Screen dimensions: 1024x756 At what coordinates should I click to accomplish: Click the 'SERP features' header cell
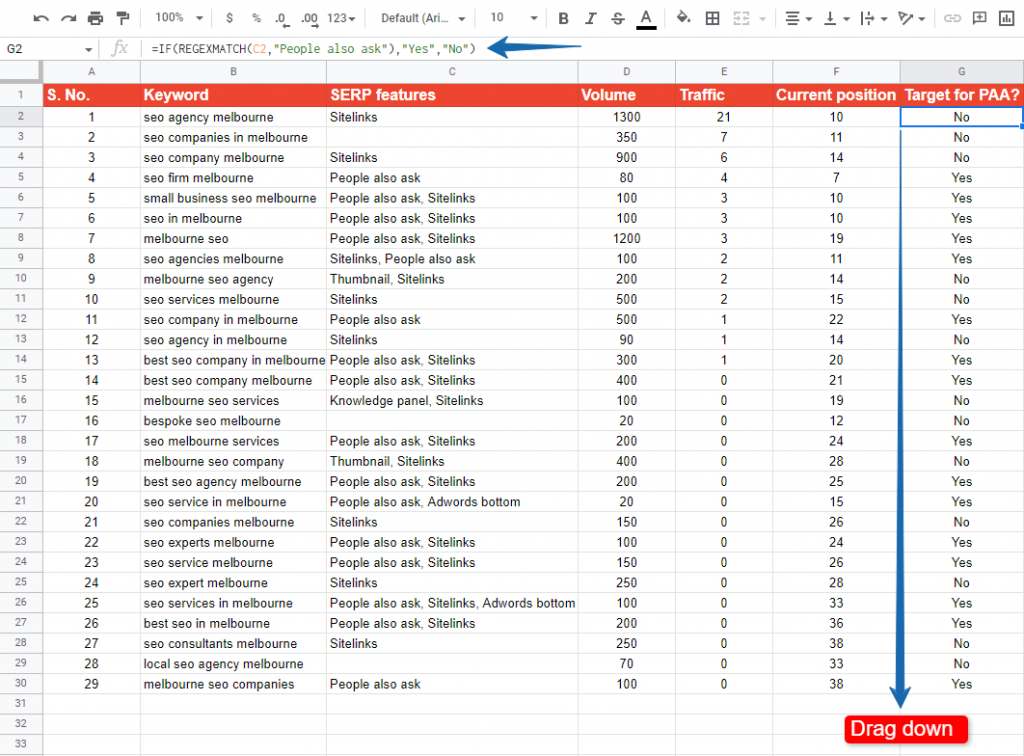pos(452,95)
